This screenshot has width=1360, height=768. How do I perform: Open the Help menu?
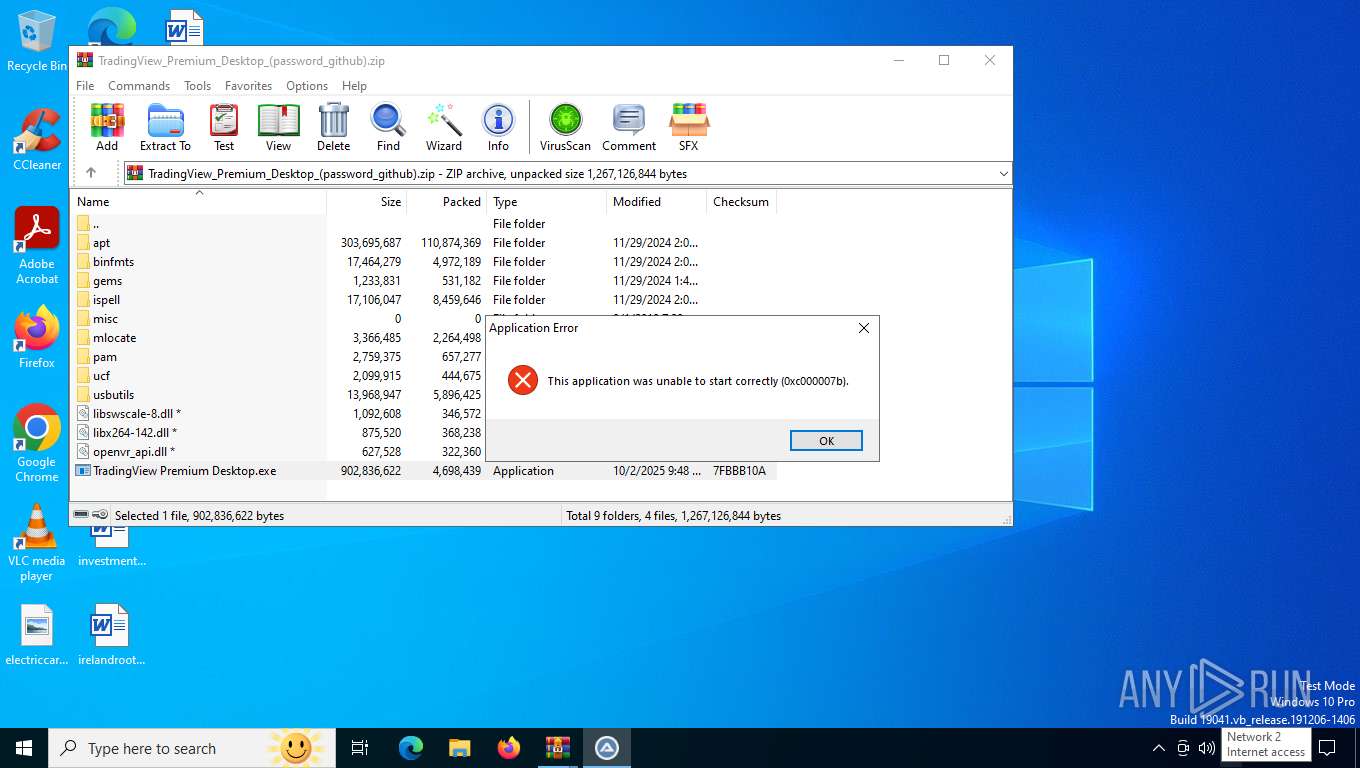point(354,86)
